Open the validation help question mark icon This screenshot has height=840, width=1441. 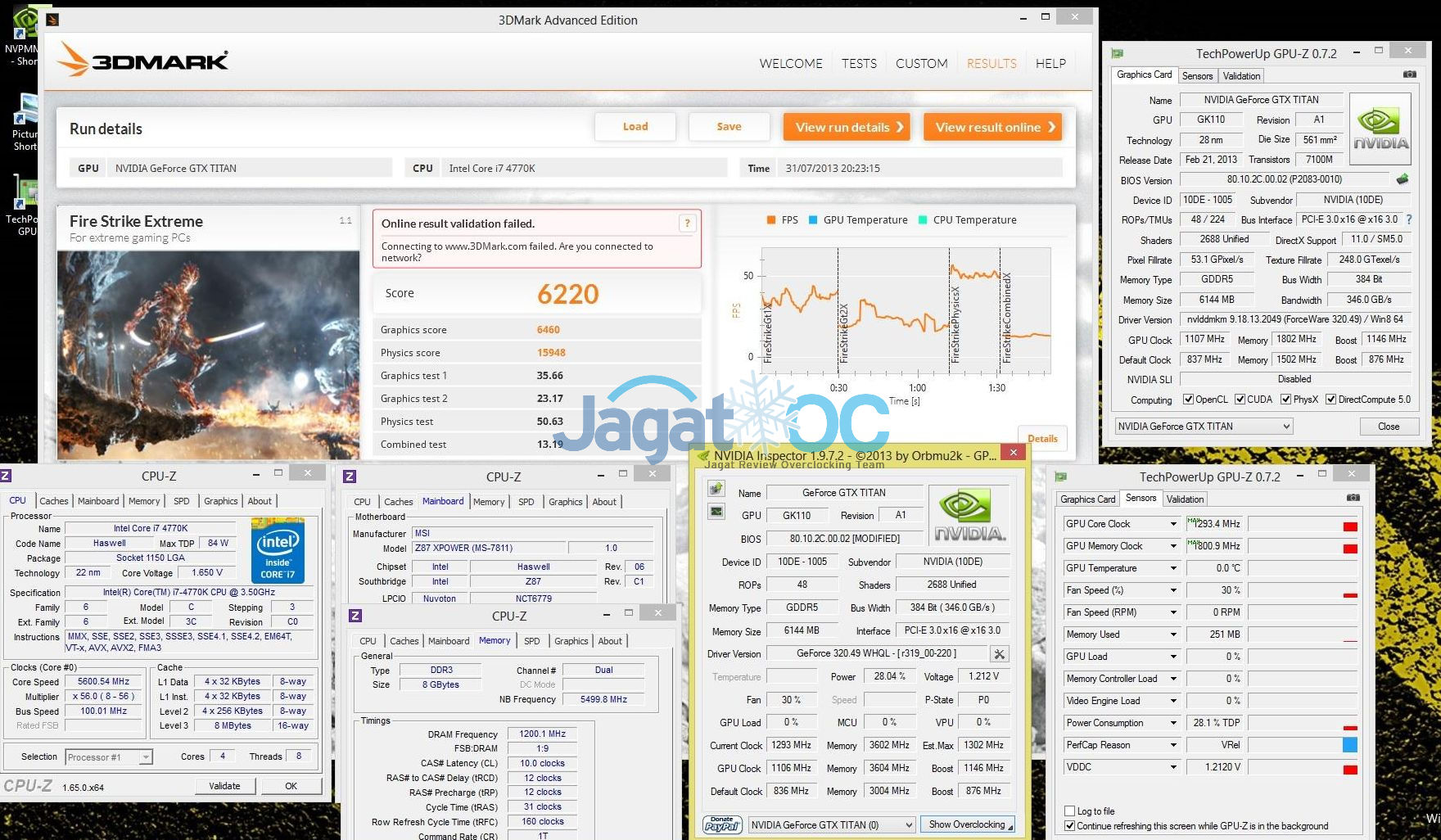click(687, 223)
